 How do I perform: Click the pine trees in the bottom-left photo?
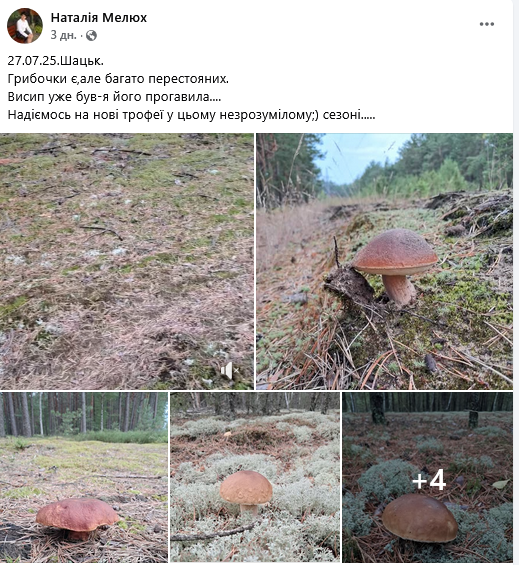(x=83, y=413)
